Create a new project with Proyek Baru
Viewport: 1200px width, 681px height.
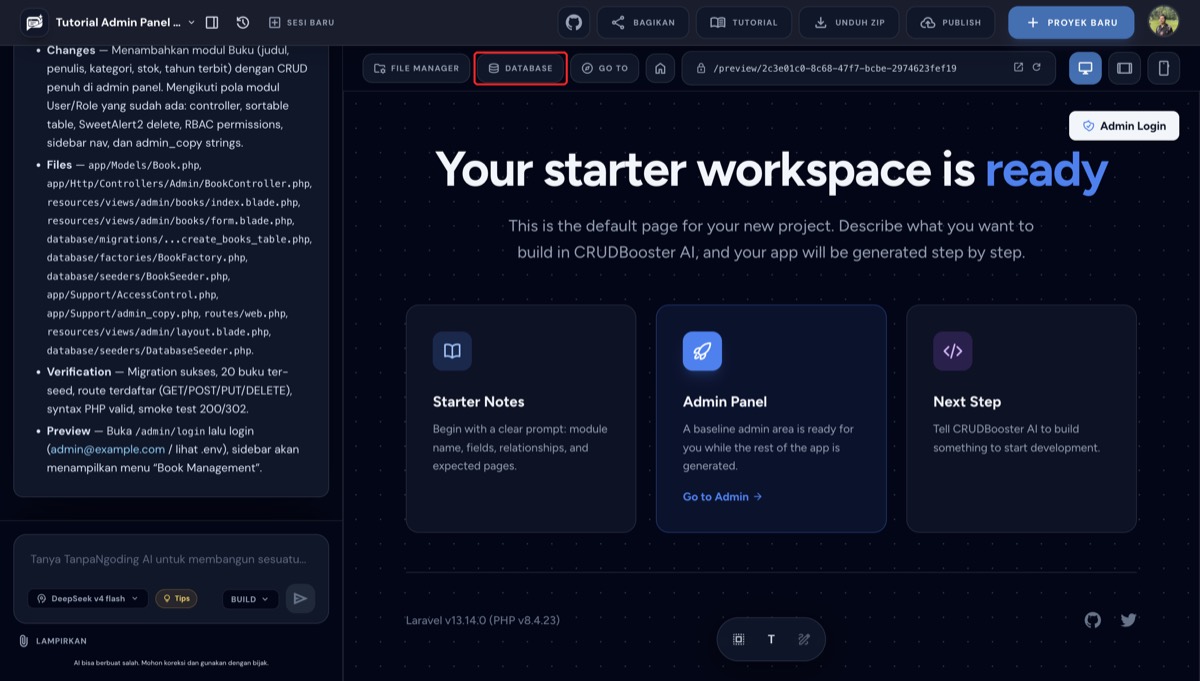click(1071, 22)
